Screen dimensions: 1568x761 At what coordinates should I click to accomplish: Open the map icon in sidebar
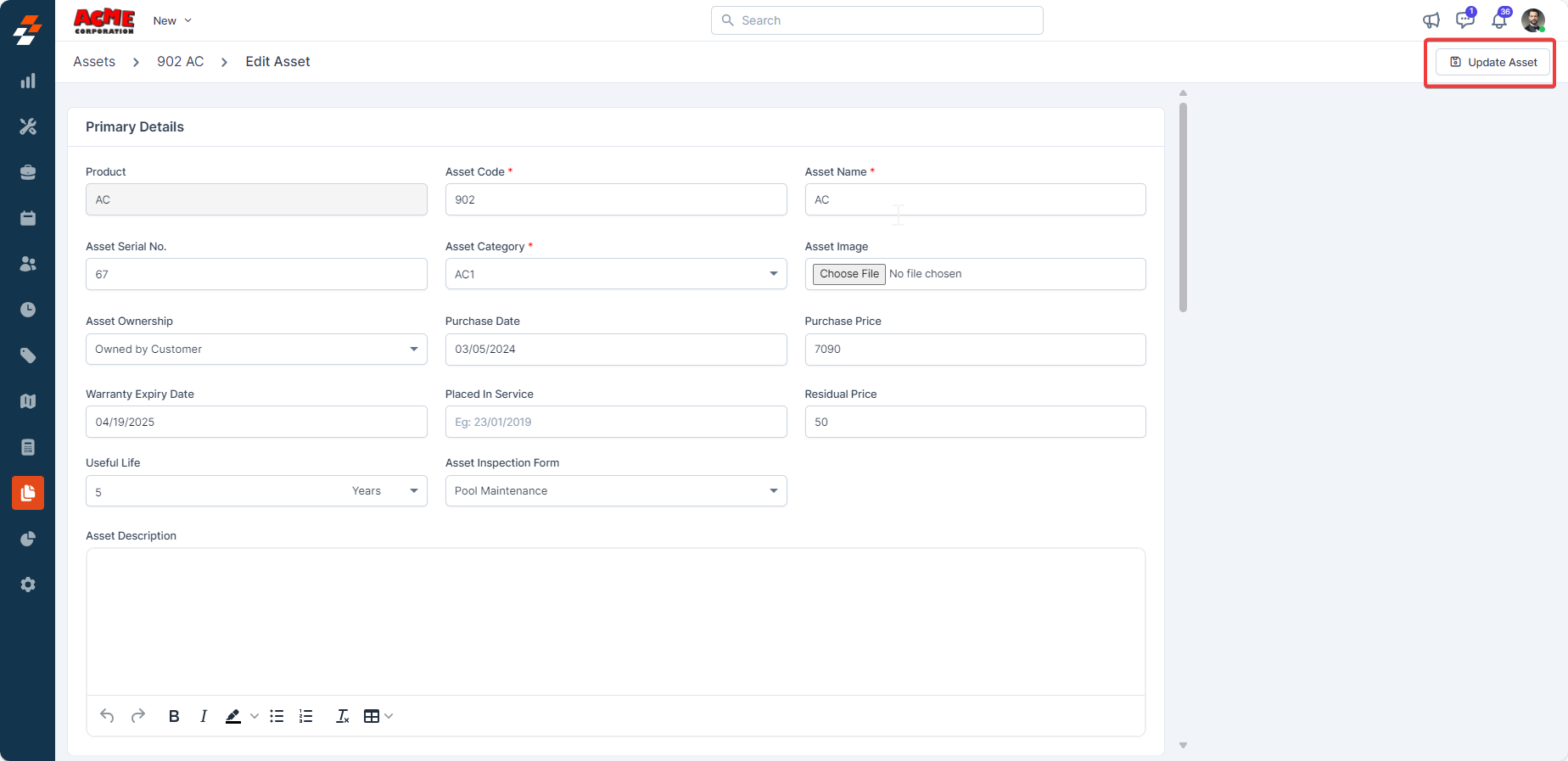[x=28, y=401]
